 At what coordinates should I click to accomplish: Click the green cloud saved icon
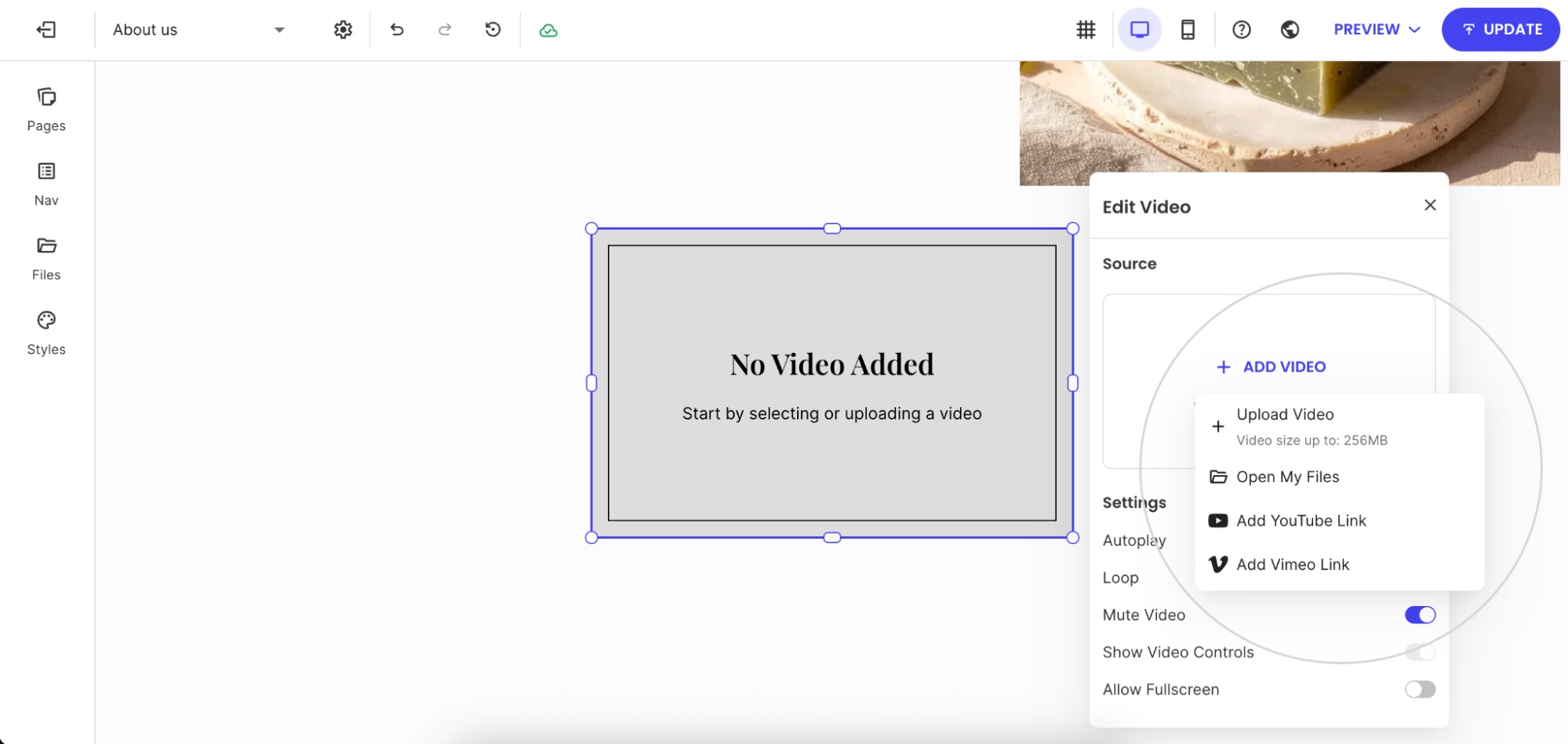[x=548, y=31]
